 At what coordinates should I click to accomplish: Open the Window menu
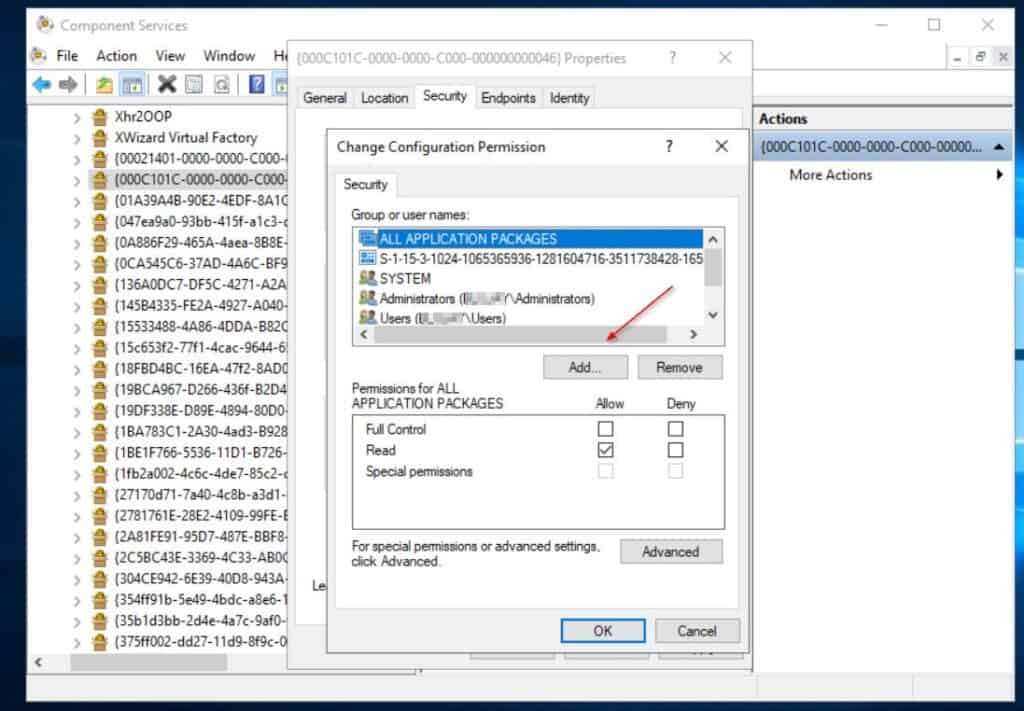229,56
